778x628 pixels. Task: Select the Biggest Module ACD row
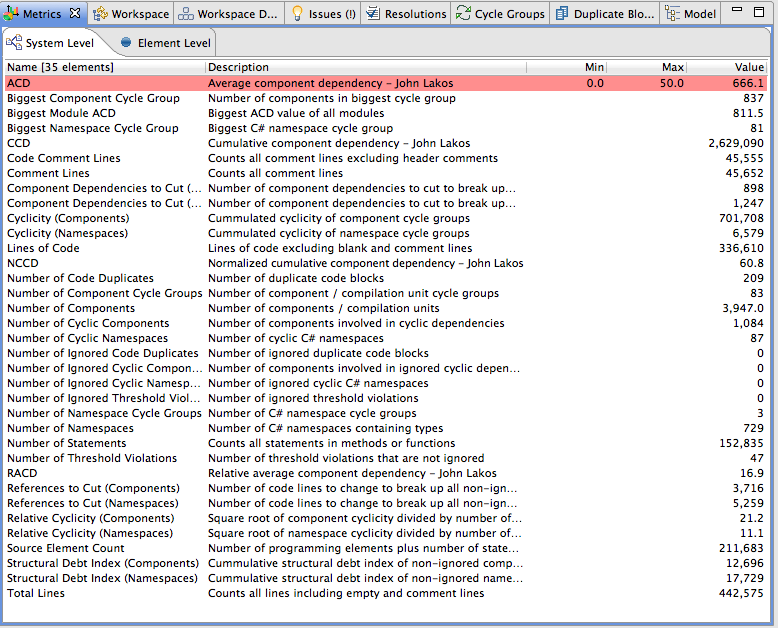(386, 113)
